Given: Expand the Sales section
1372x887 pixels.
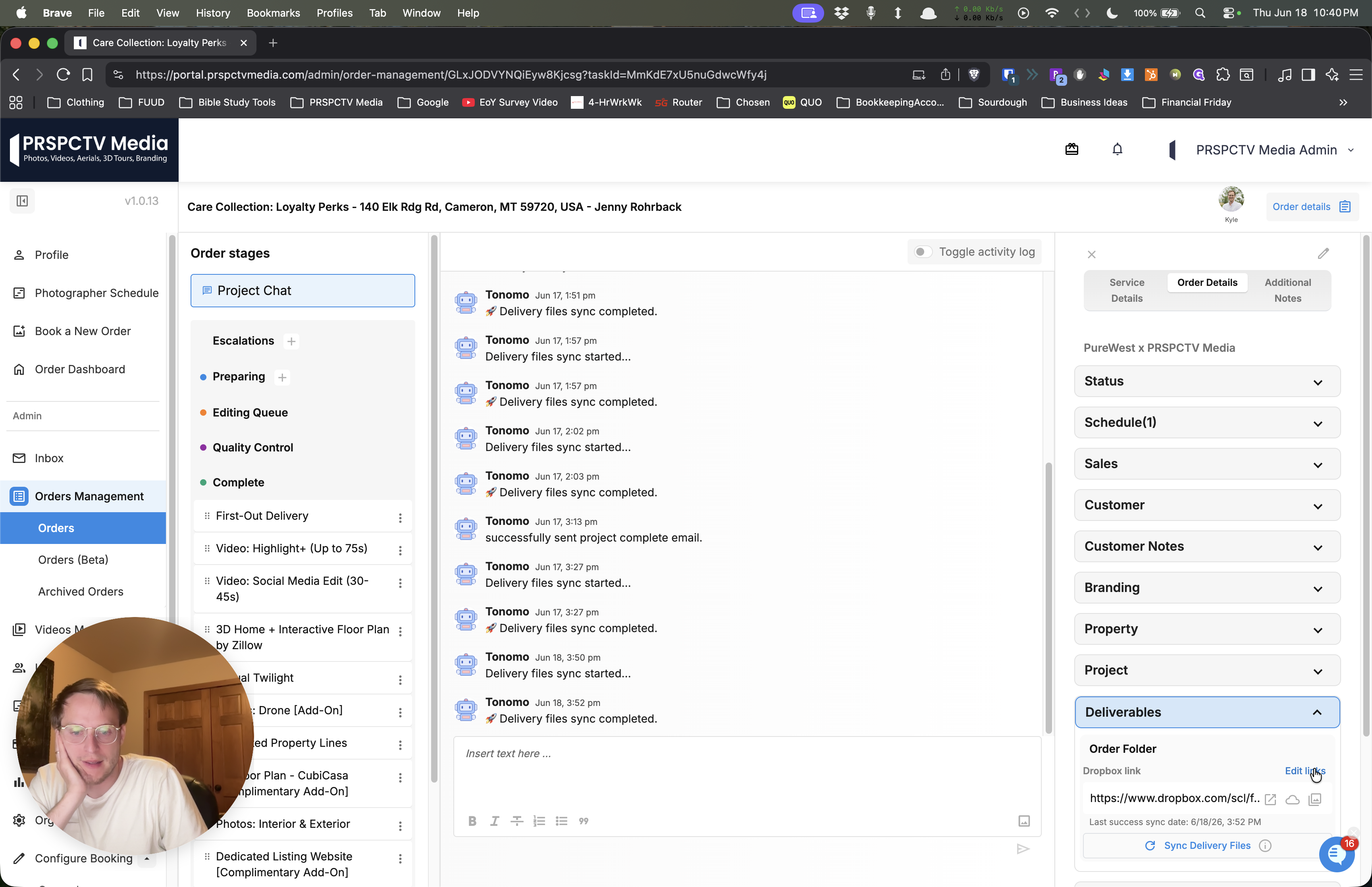Looking at the screenshot, I should pos(1207,464).
